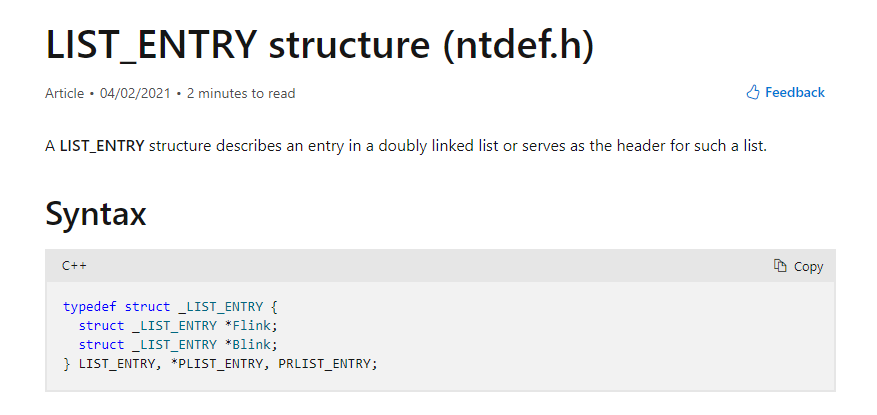Click _LIST_ENTRY on the typedef line

tap(220, 306)
